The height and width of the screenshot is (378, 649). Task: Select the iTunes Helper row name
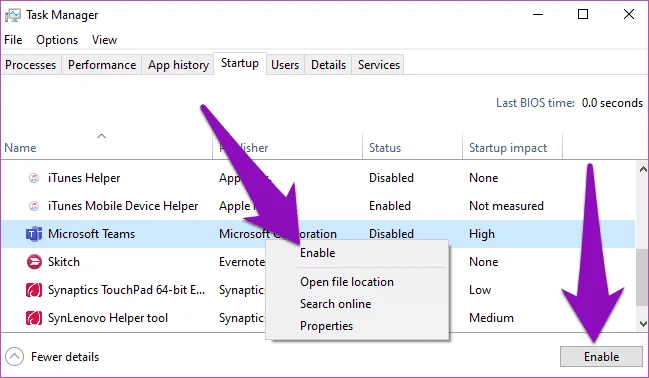click(84, 178)
